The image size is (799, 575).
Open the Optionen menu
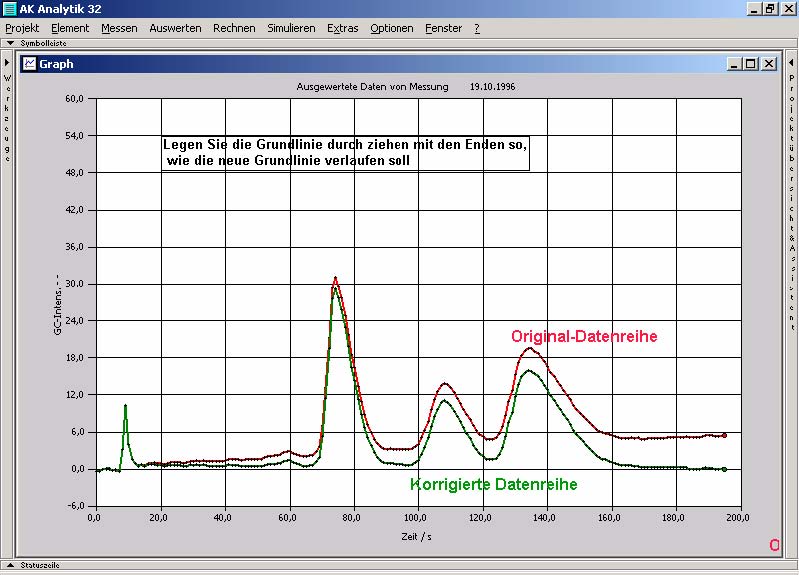coord(391,28)
